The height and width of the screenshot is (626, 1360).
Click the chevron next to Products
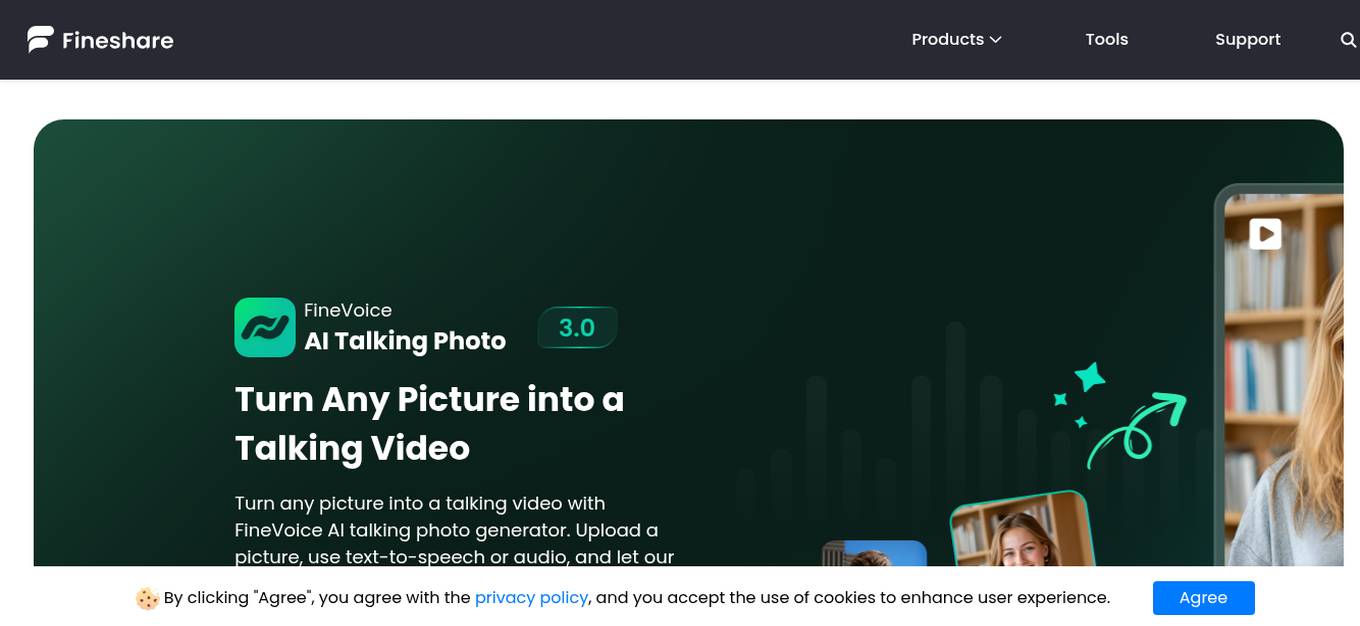coord(996,40)
